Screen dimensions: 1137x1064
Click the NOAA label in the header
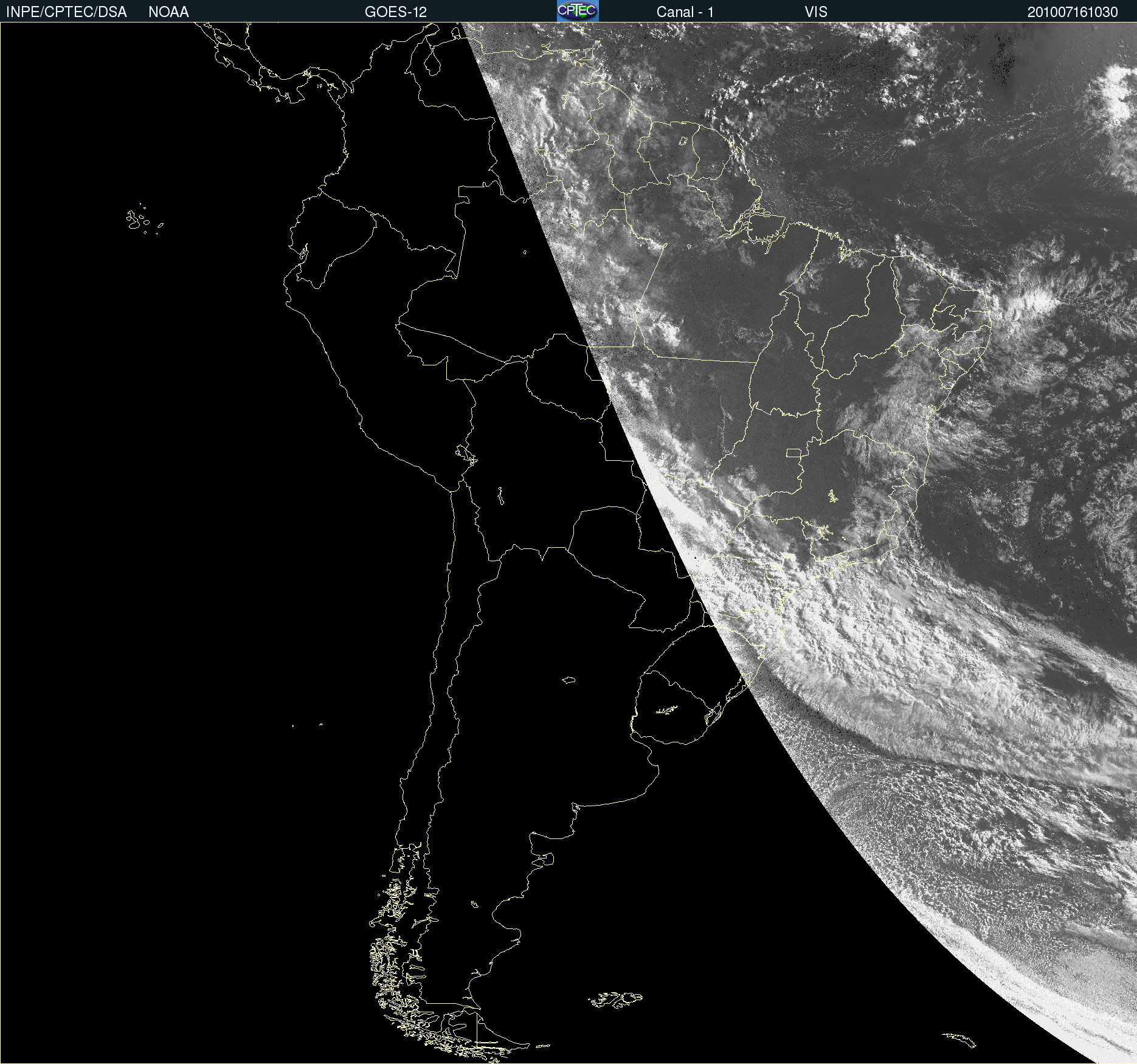[168, 12]
